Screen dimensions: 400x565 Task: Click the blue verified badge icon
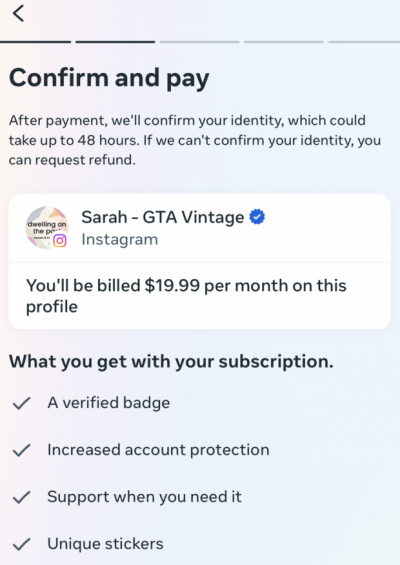(x=257, y=217)
